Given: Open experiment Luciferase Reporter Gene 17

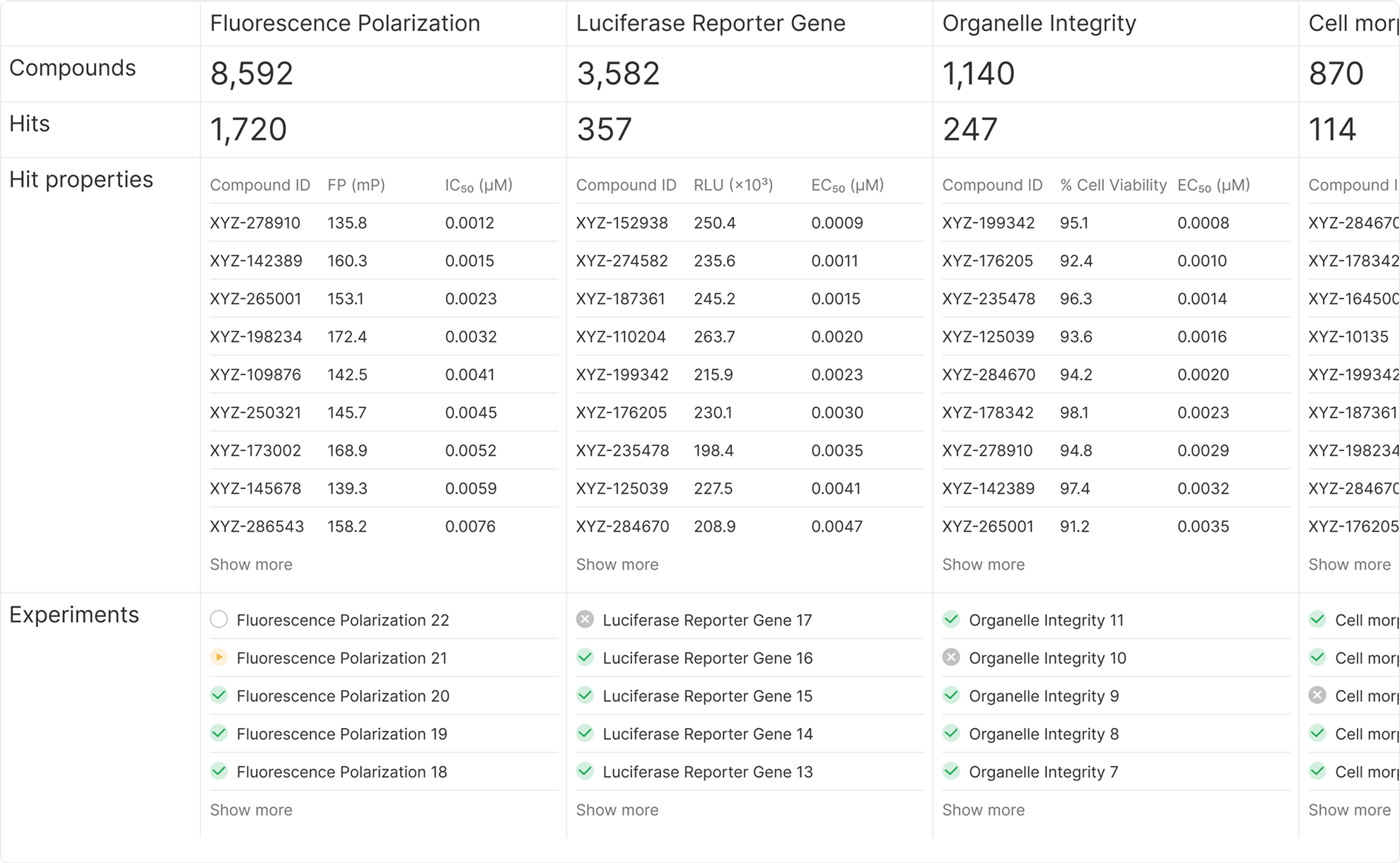Looking at the screenshot, I should 707,620.
